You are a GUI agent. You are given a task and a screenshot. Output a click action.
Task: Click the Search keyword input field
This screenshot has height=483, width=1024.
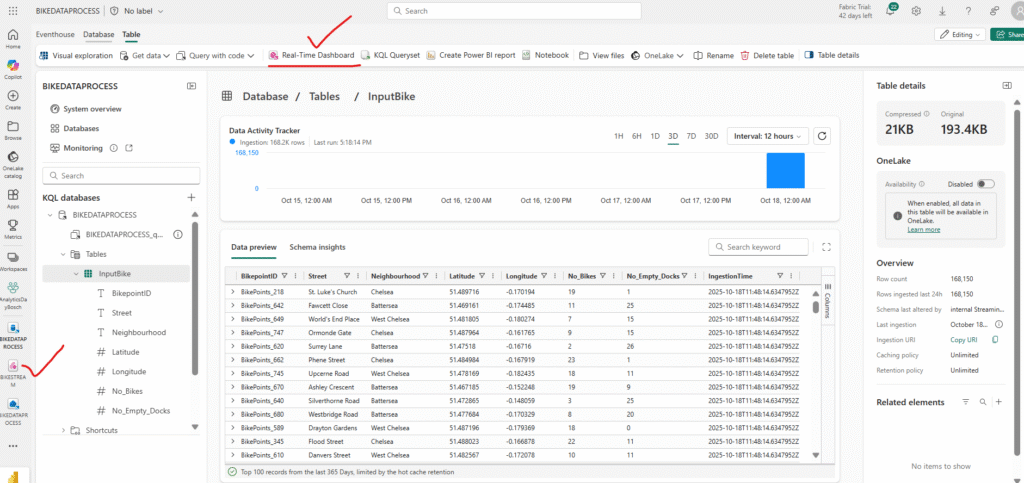click(x=759, y=247)
